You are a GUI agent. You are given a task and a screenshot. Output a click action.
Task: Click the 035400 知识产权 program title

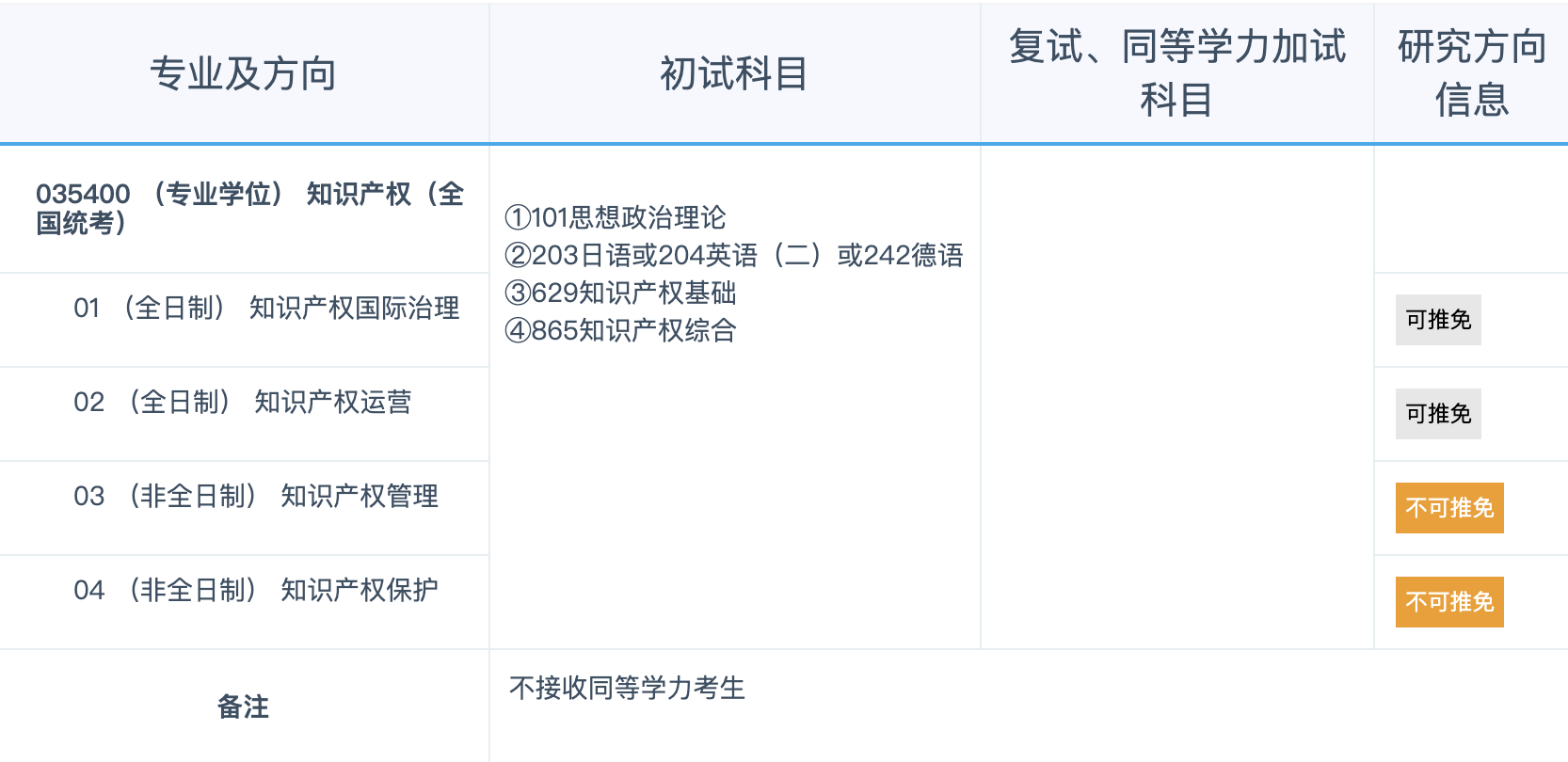(x=249, y=208)
